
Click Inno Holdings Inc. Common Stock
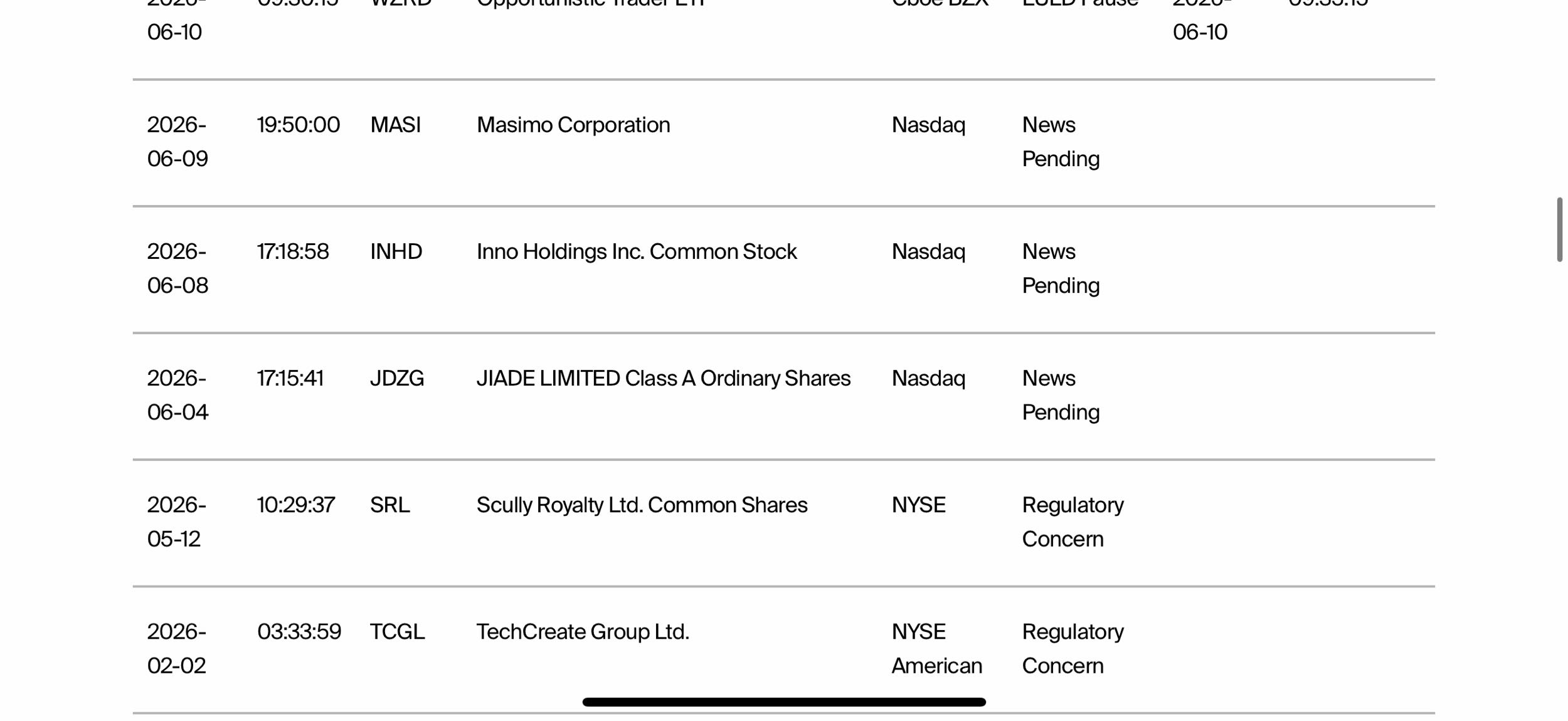(x=637, y=251)
